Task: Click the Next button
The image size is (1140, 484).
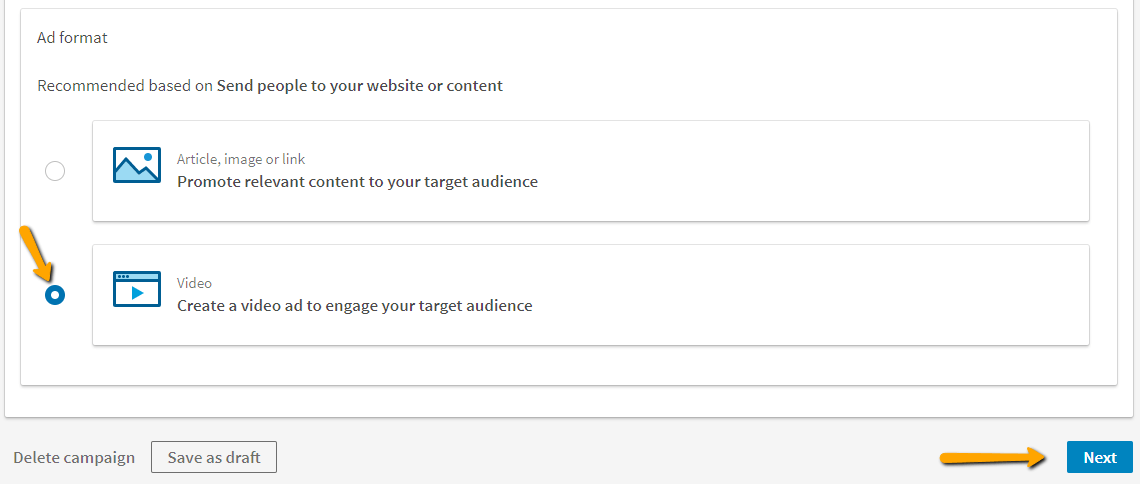Action: click(x=1099, y=458)
